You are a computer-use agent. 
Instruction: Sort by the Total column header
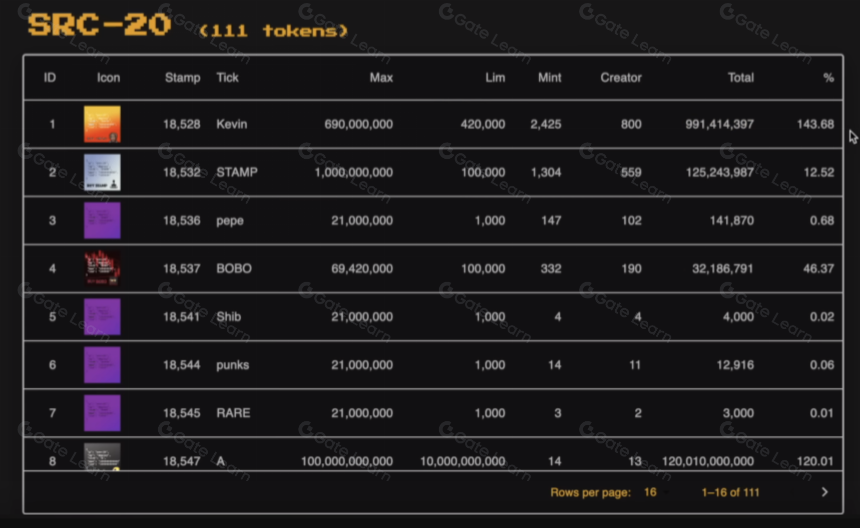(740, 78)
